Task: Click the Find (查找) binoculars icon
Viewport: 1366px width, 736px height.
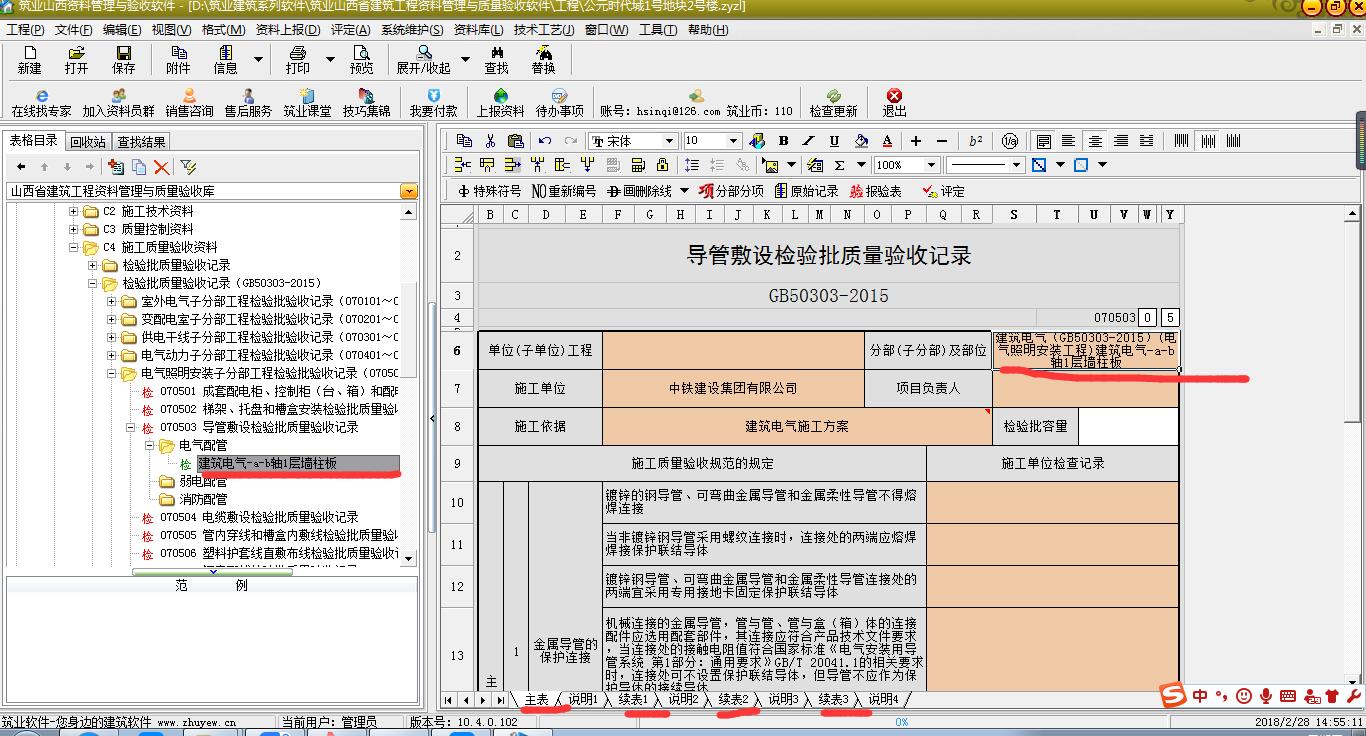Action: pyautogui.click(x=496, y=59)
